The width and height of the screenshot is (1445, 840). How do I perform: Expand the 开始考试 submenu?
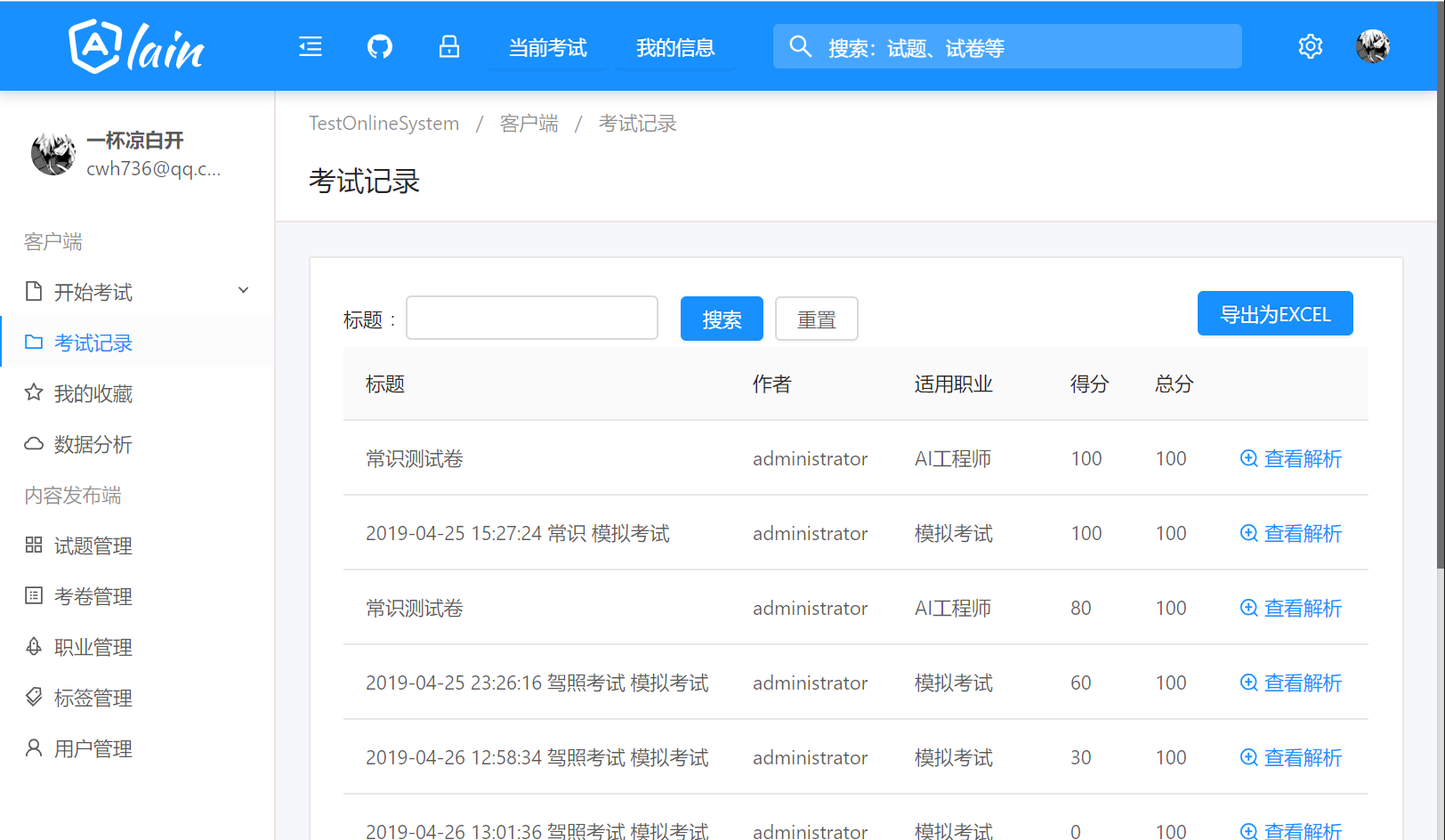(137, 292)
